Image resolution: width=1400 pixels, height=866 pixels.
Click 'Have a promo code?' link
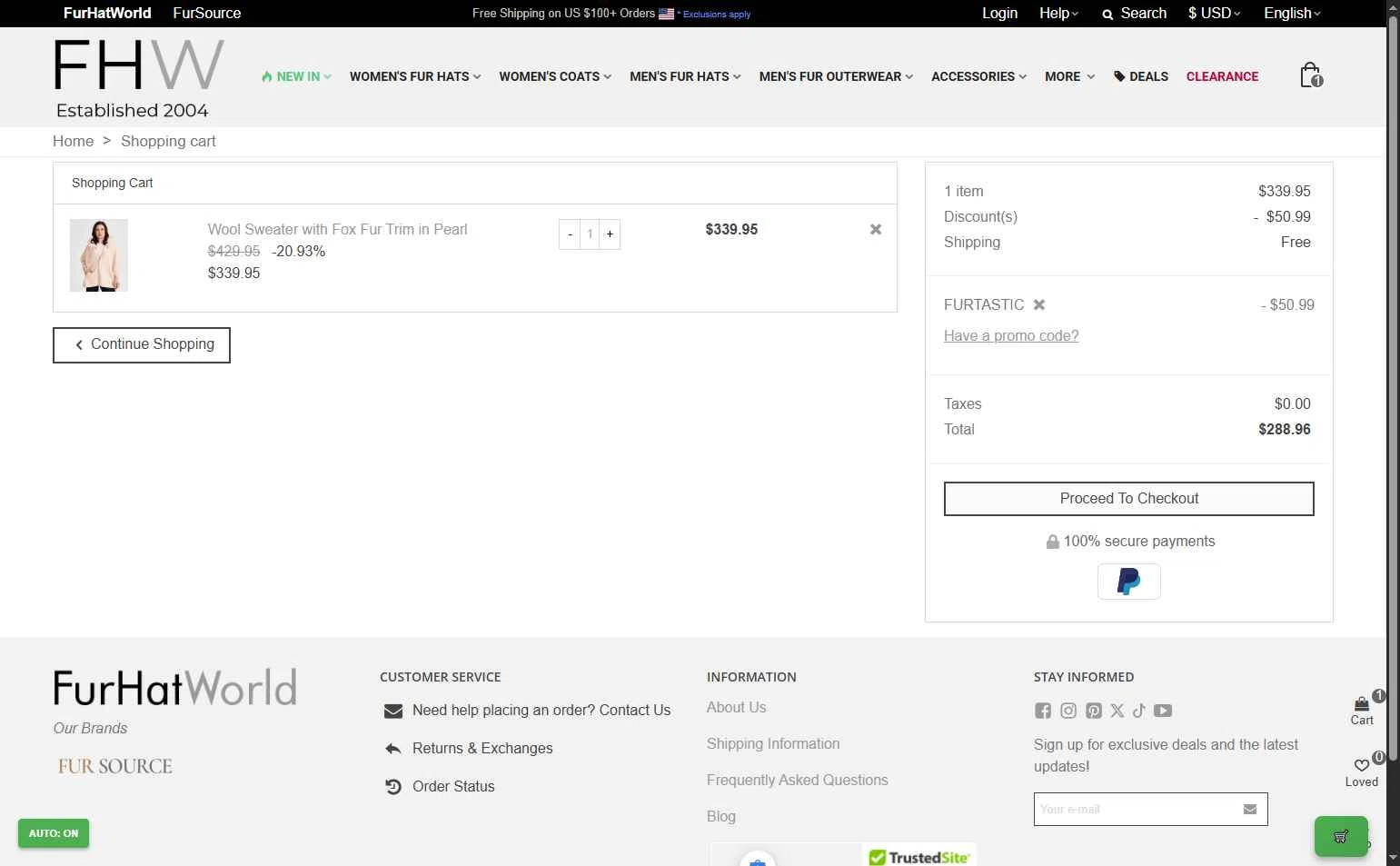1011,336
